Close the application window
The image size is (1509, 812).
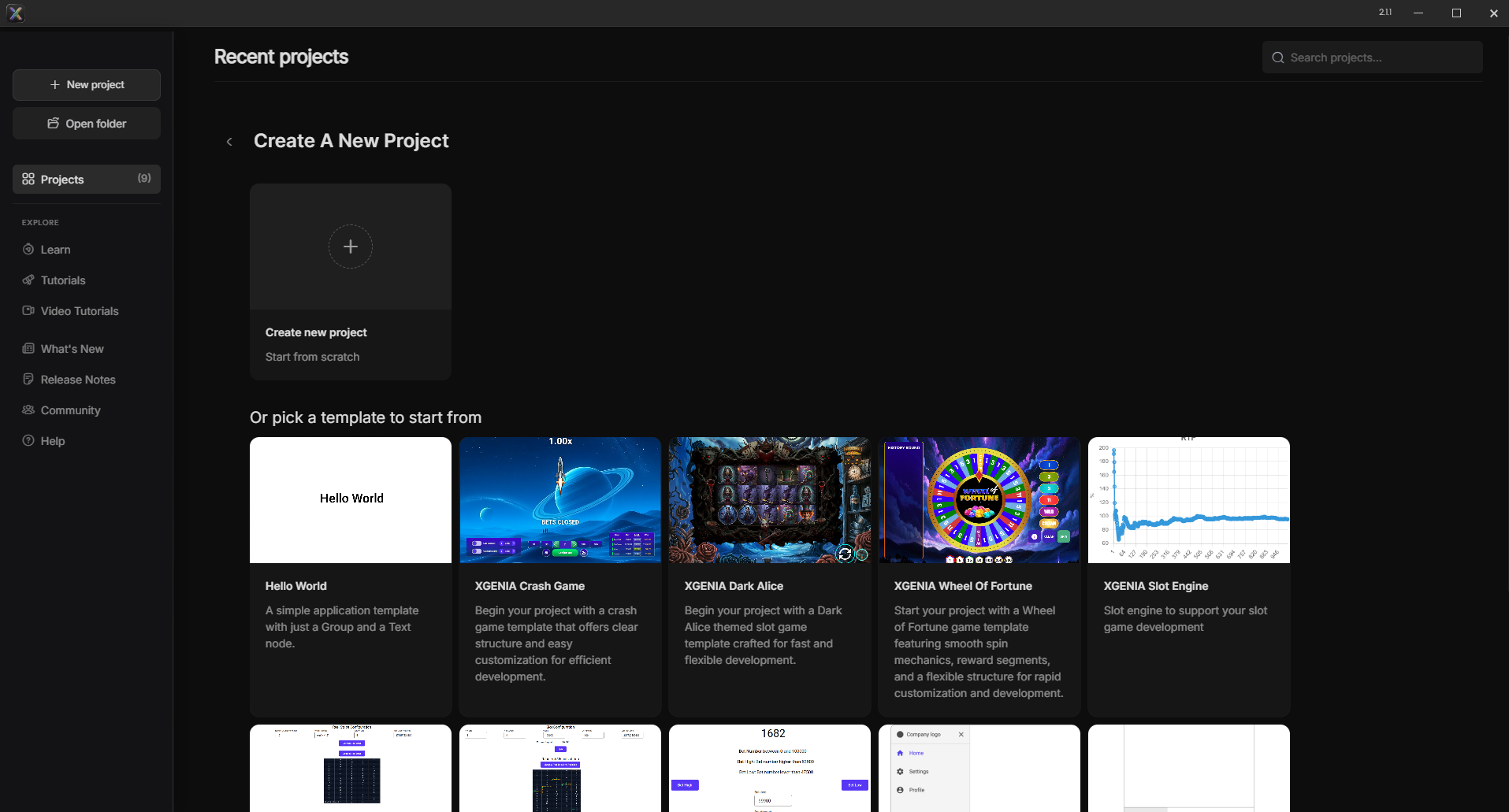tap(1493, 13)
